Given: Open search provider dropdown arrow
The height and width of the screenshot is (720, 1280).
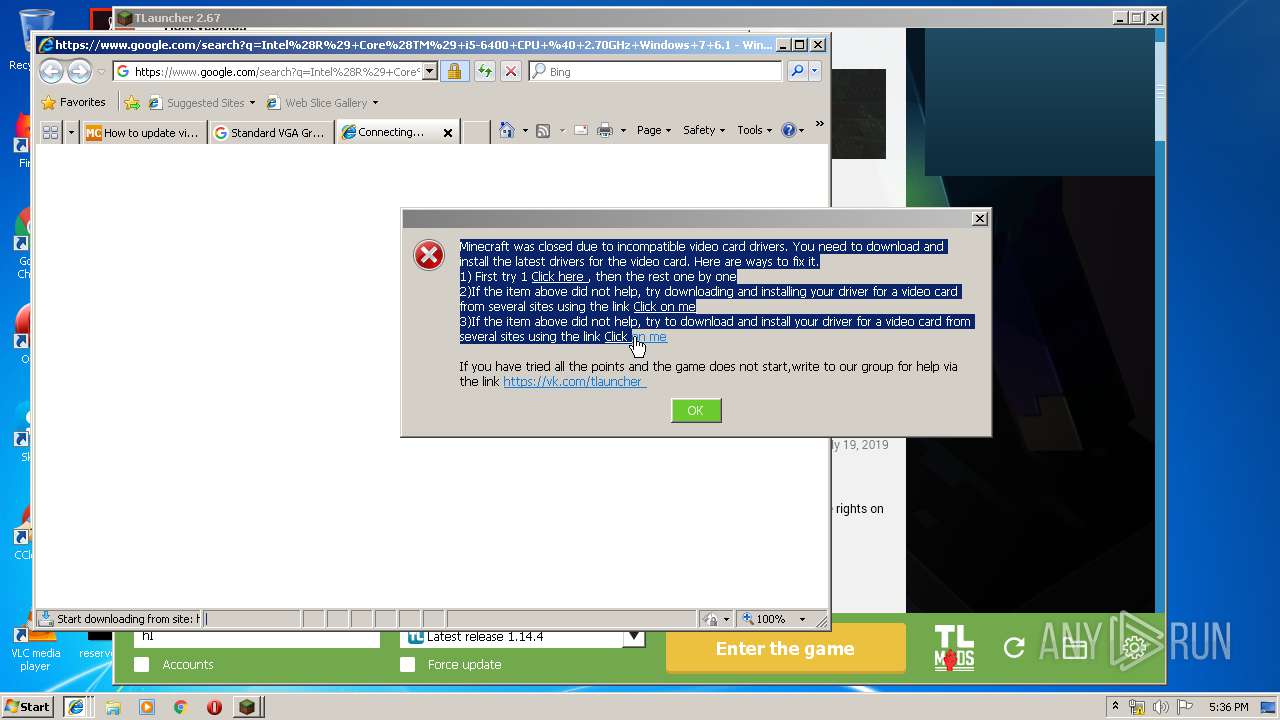Looking at the screenshot, I should pyautogui.click(x=815, y=71).
